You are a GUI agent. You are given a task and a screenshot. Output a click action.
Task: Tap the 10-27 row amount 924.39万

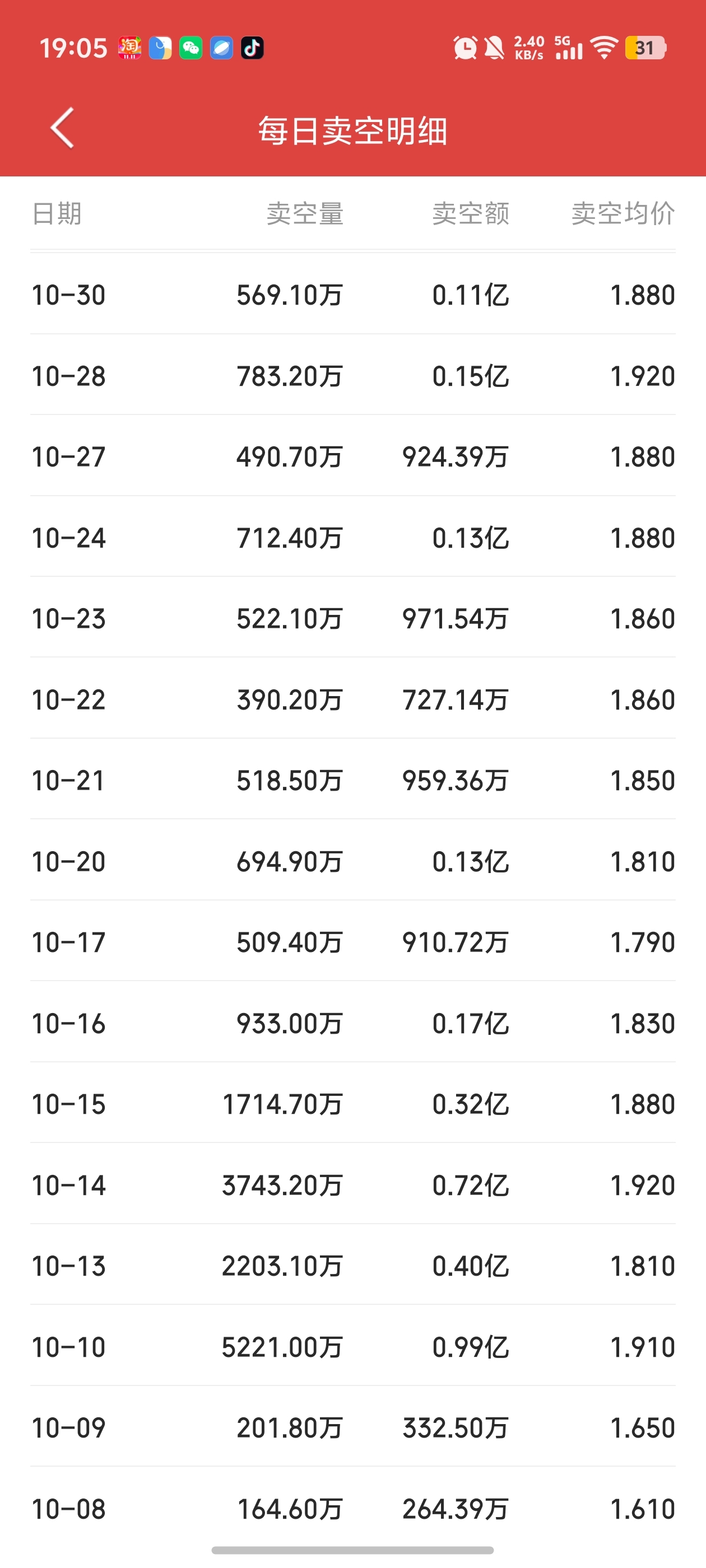[456, 457]
